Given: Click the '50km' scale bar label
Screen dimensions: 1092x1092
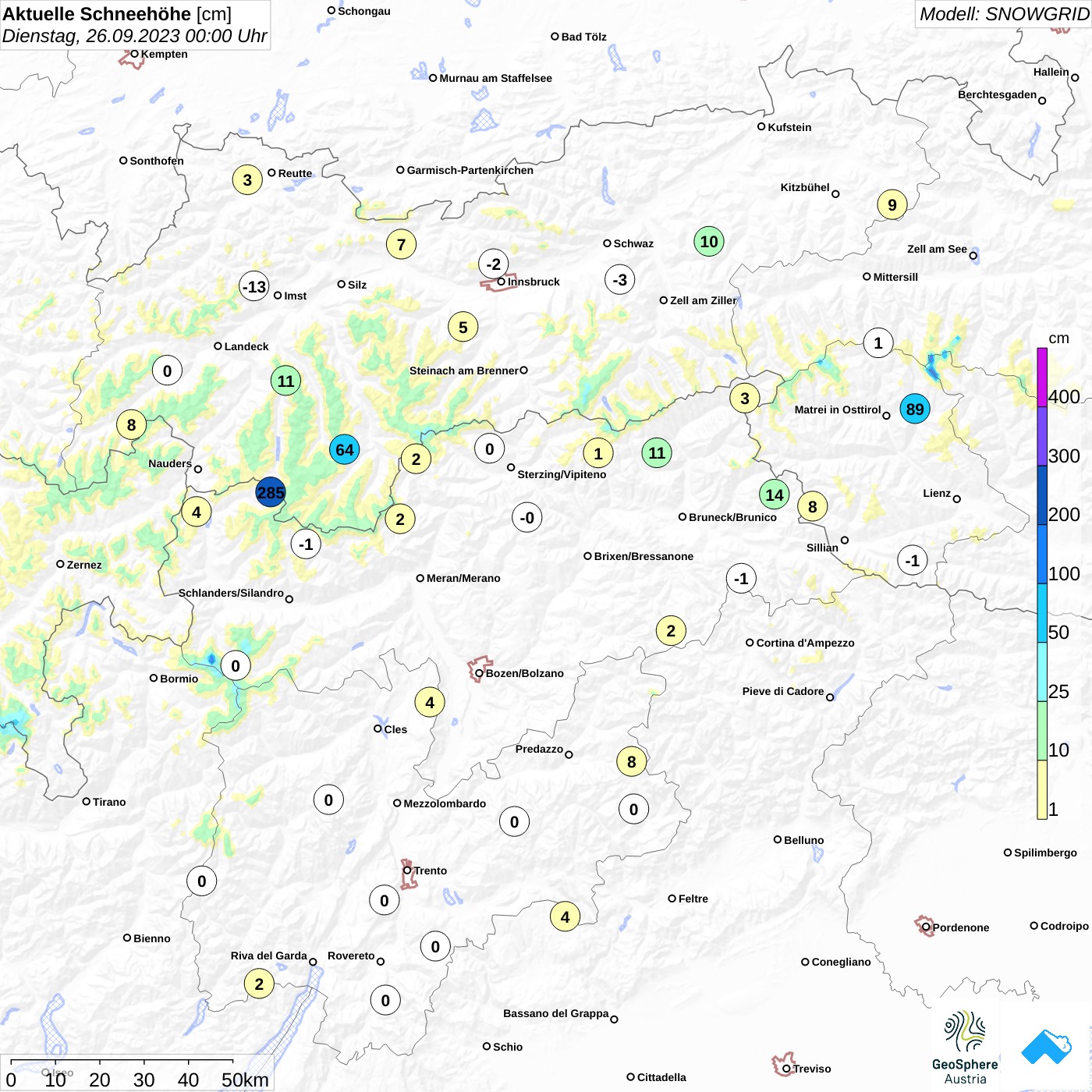Looking at the screenshot, I should [x=245, y=1080].
